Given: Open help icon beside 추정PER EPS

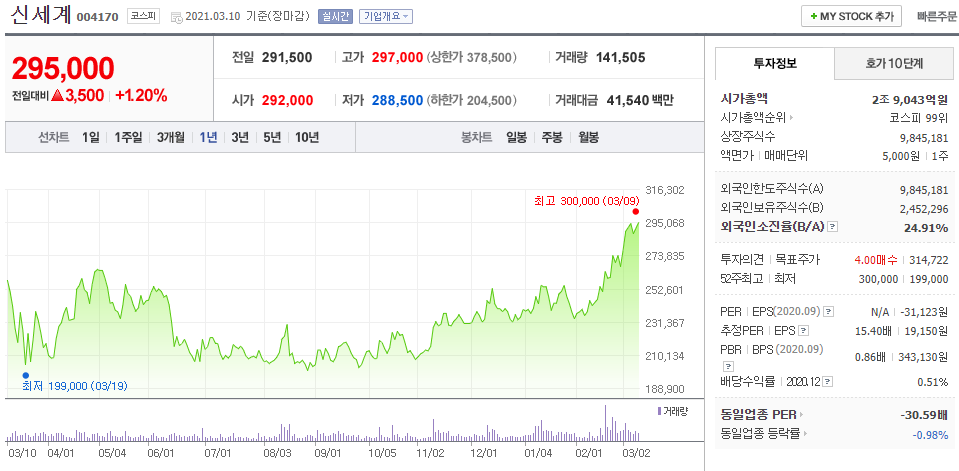Looking at the screenshot, I should [x=804, y=331].
